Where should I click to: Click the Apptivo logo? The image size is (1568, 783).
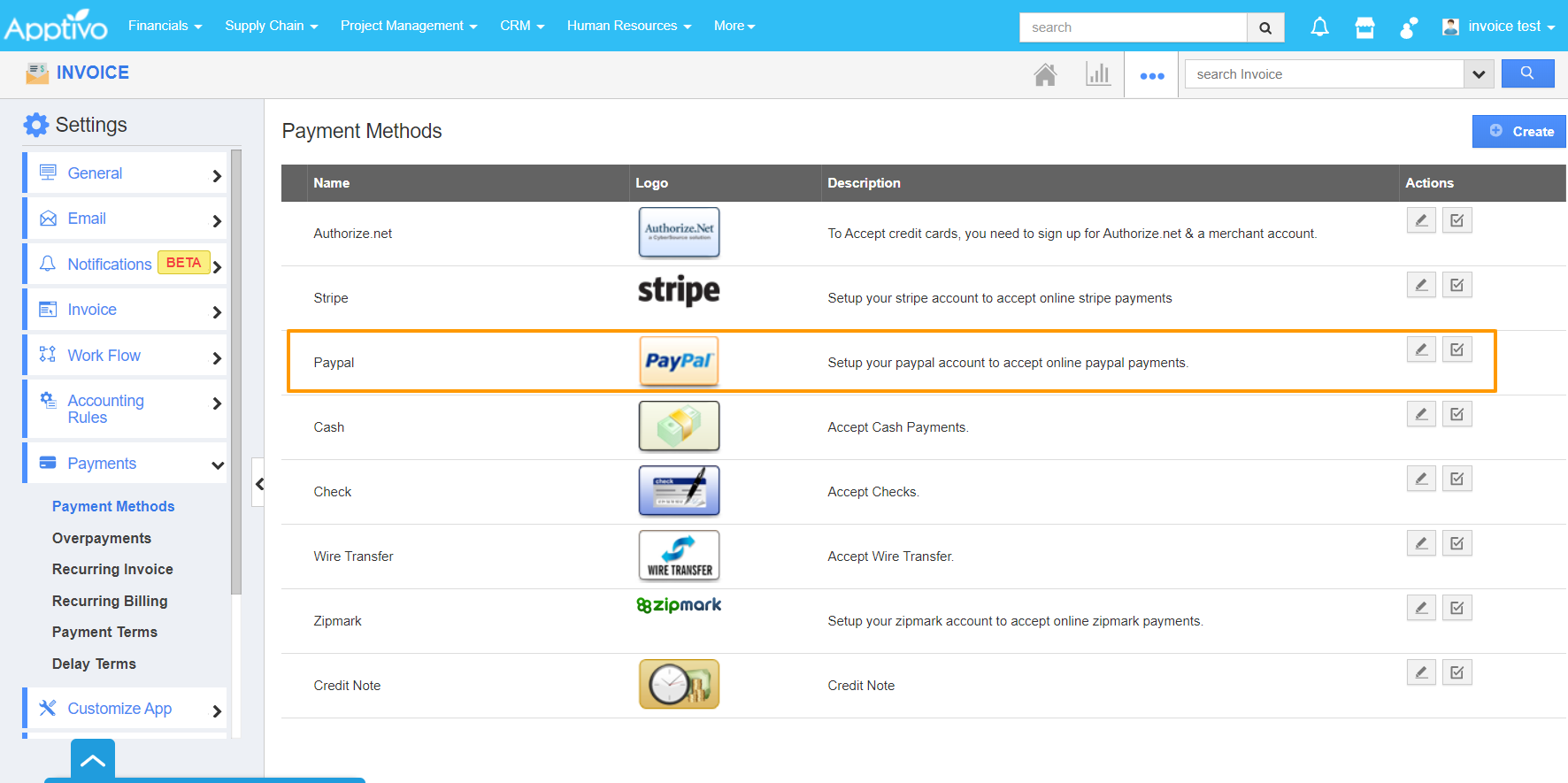[56, 26]
